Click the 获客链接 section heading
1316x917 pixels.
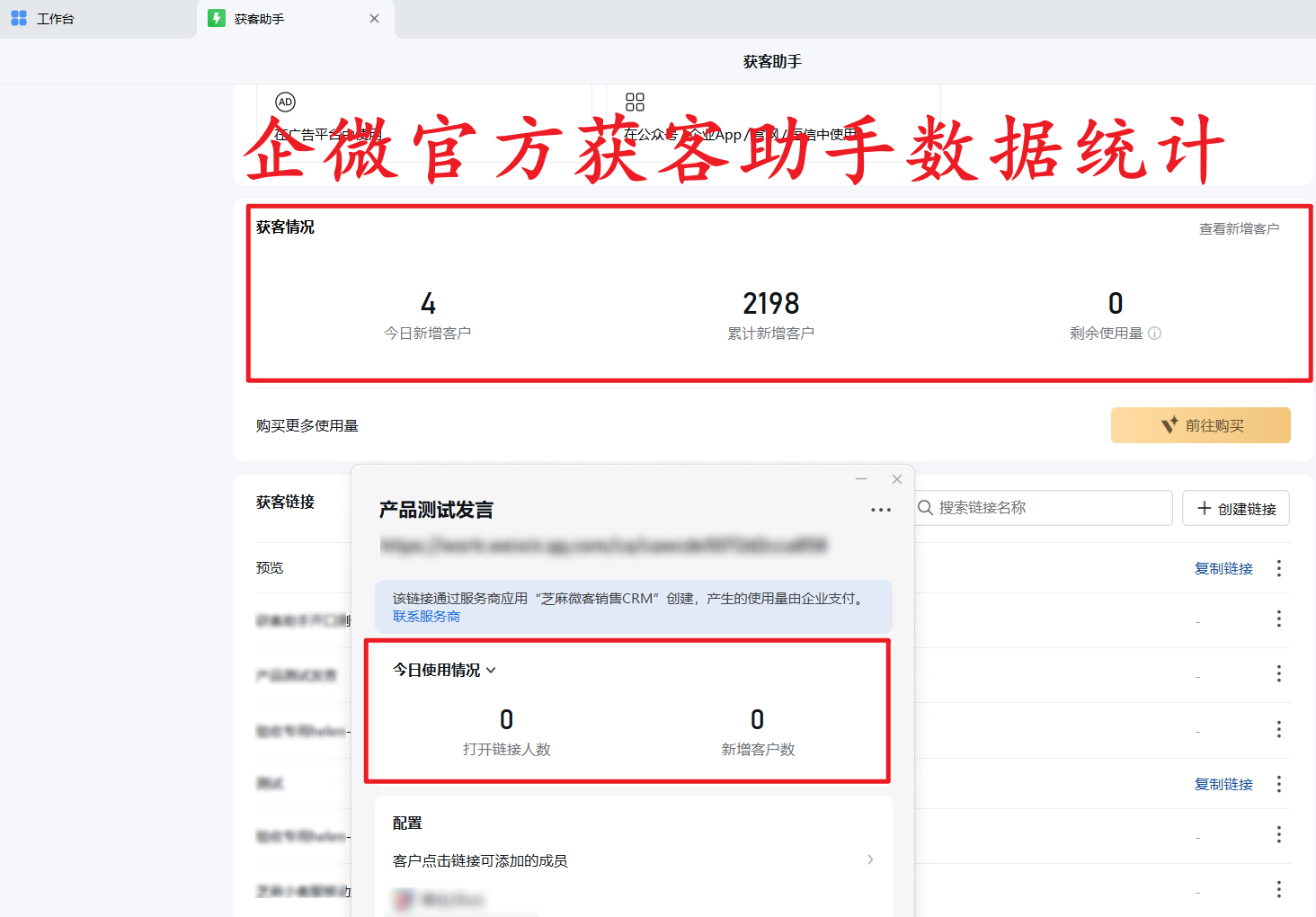(286, 502)
